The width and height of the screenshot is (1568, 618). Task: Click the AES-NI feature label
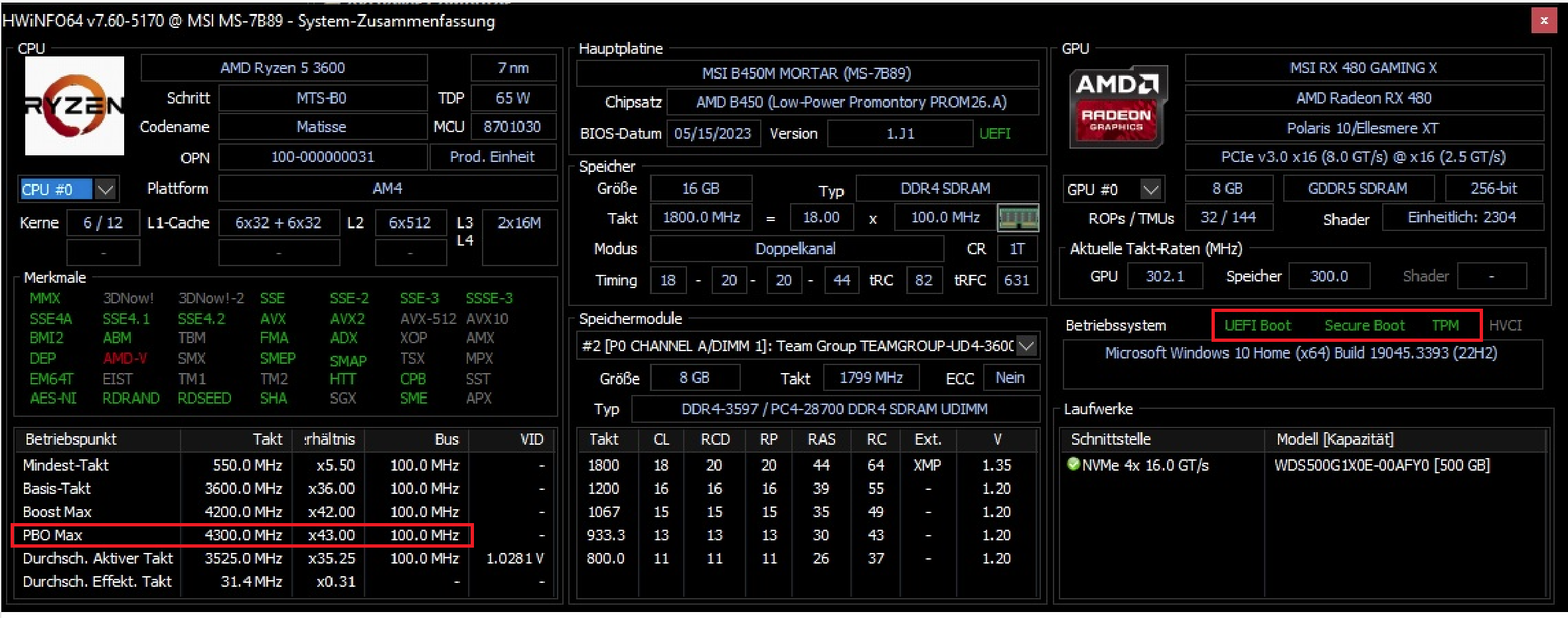[53, 398]
